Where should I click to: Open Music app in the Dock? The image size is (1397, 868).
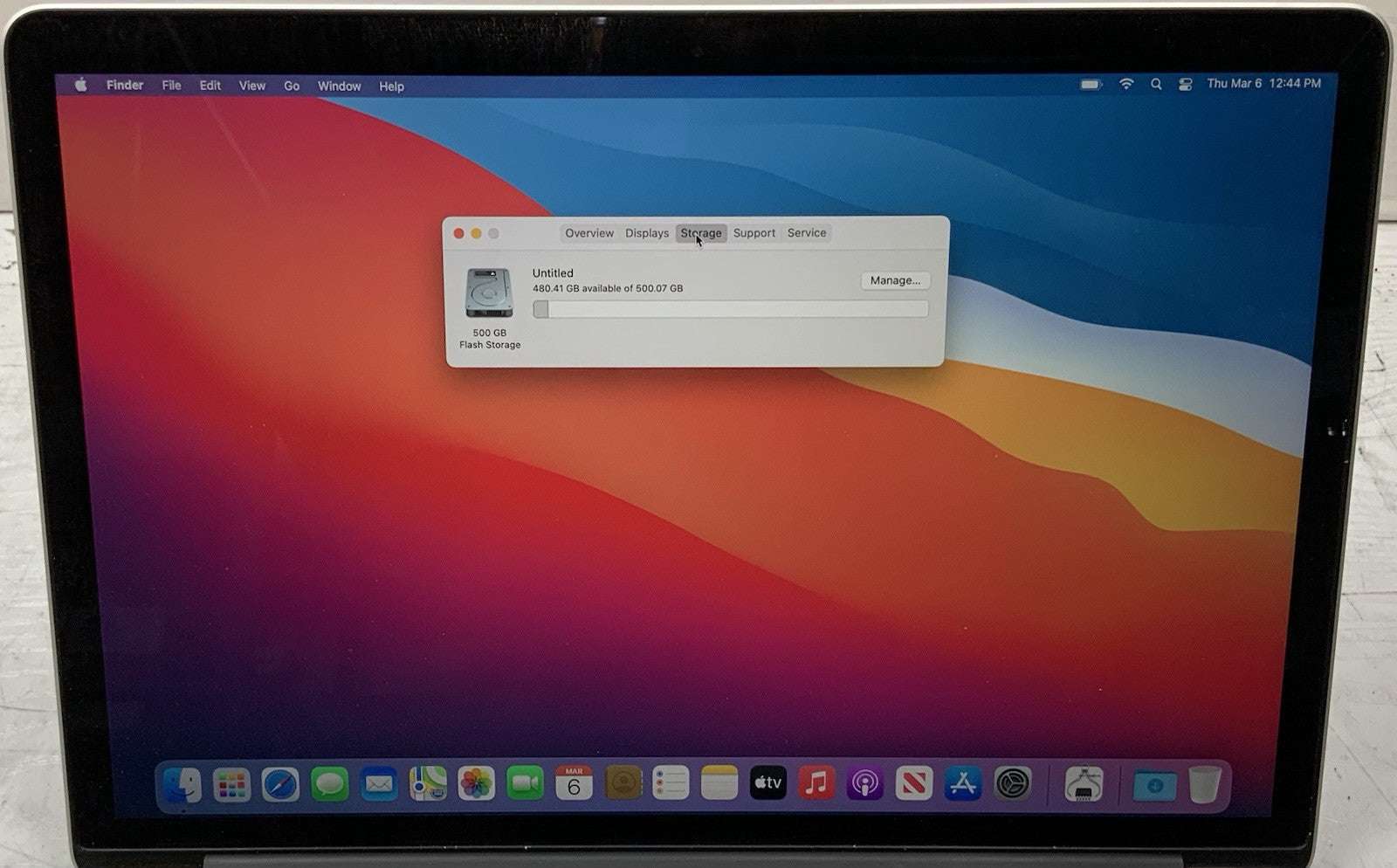tap(816, 783)
